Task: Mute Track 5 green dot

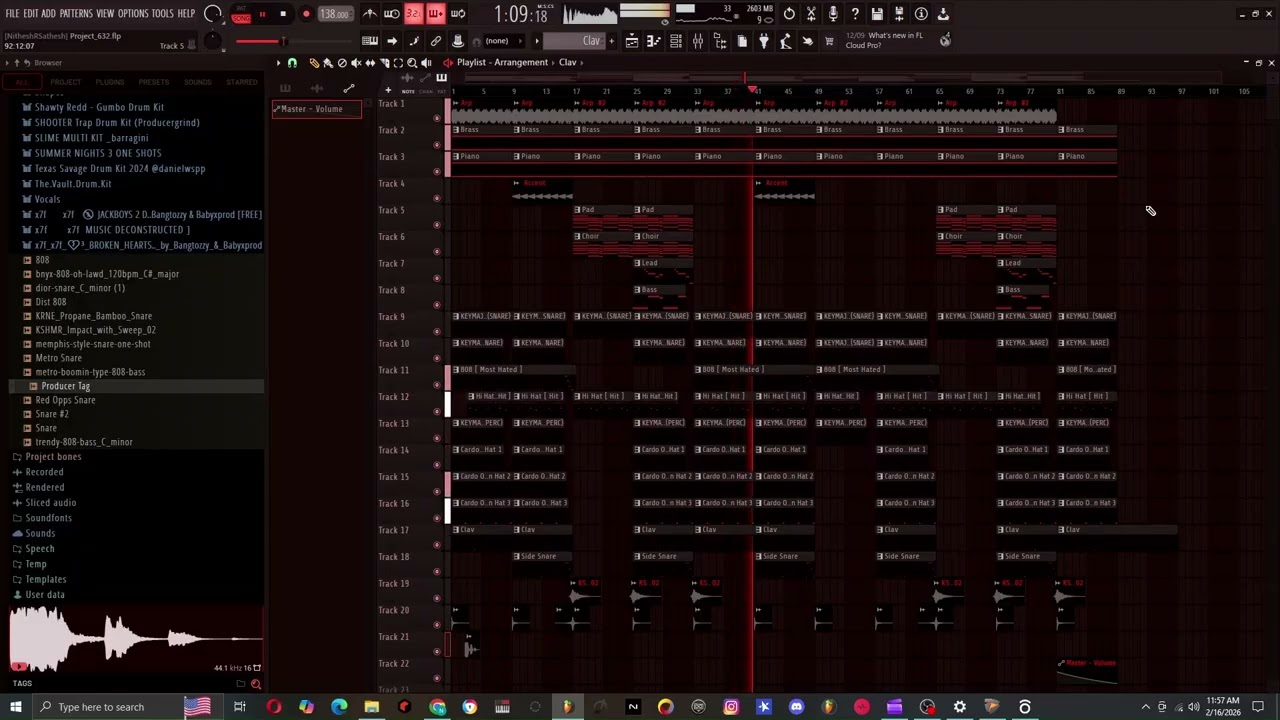Action: coord(436,224)
